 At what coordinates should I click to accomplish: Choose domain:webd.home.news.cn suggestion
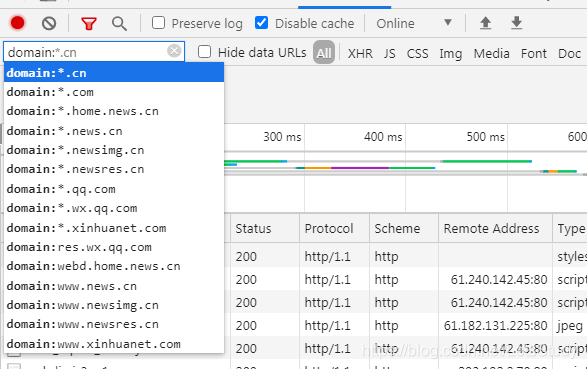114,266
